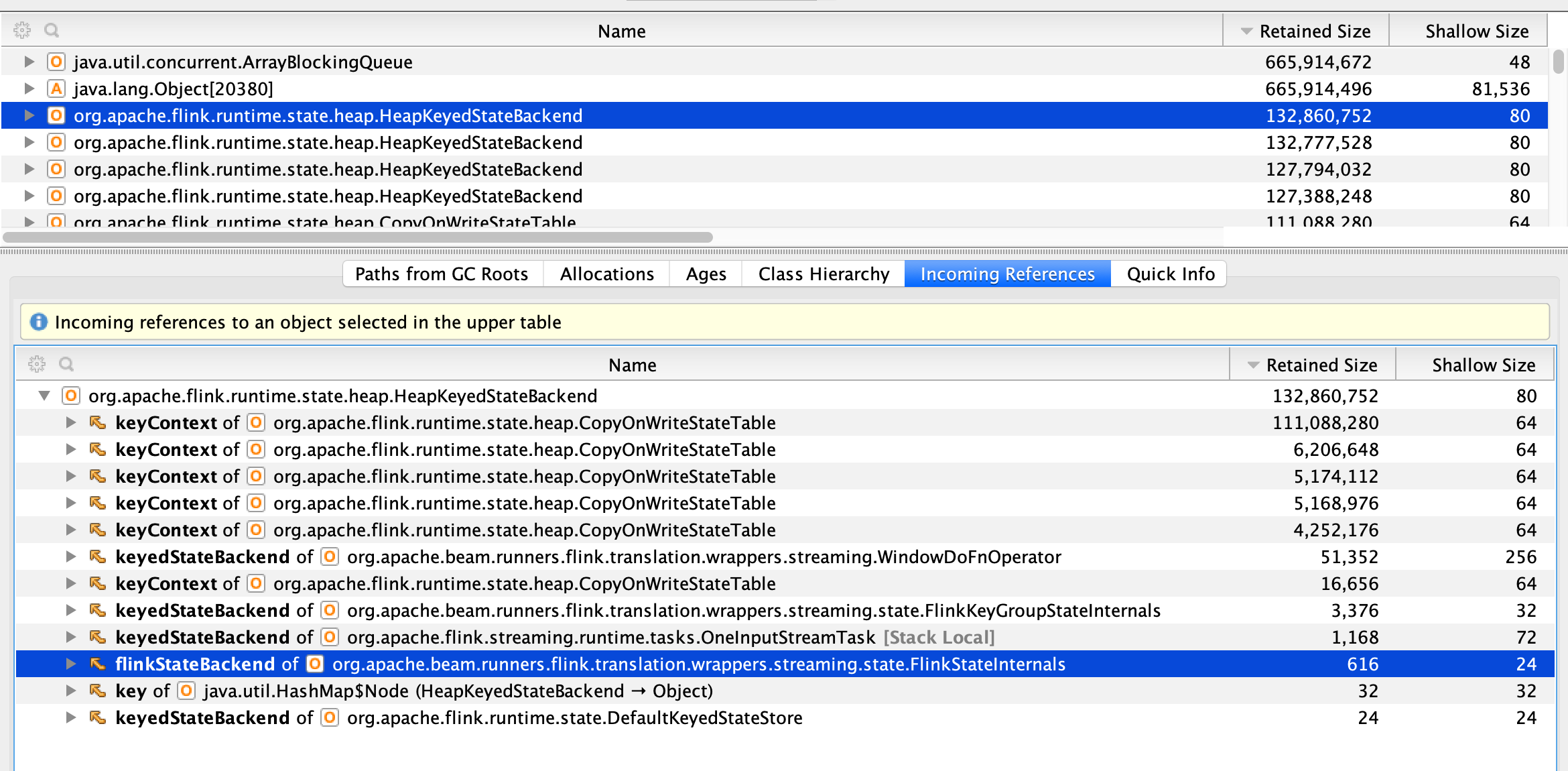Select the OneInputStreamTask [Stack Local] row
Viewport: 1568px width, 771px height.
click(x=610, y=637)
